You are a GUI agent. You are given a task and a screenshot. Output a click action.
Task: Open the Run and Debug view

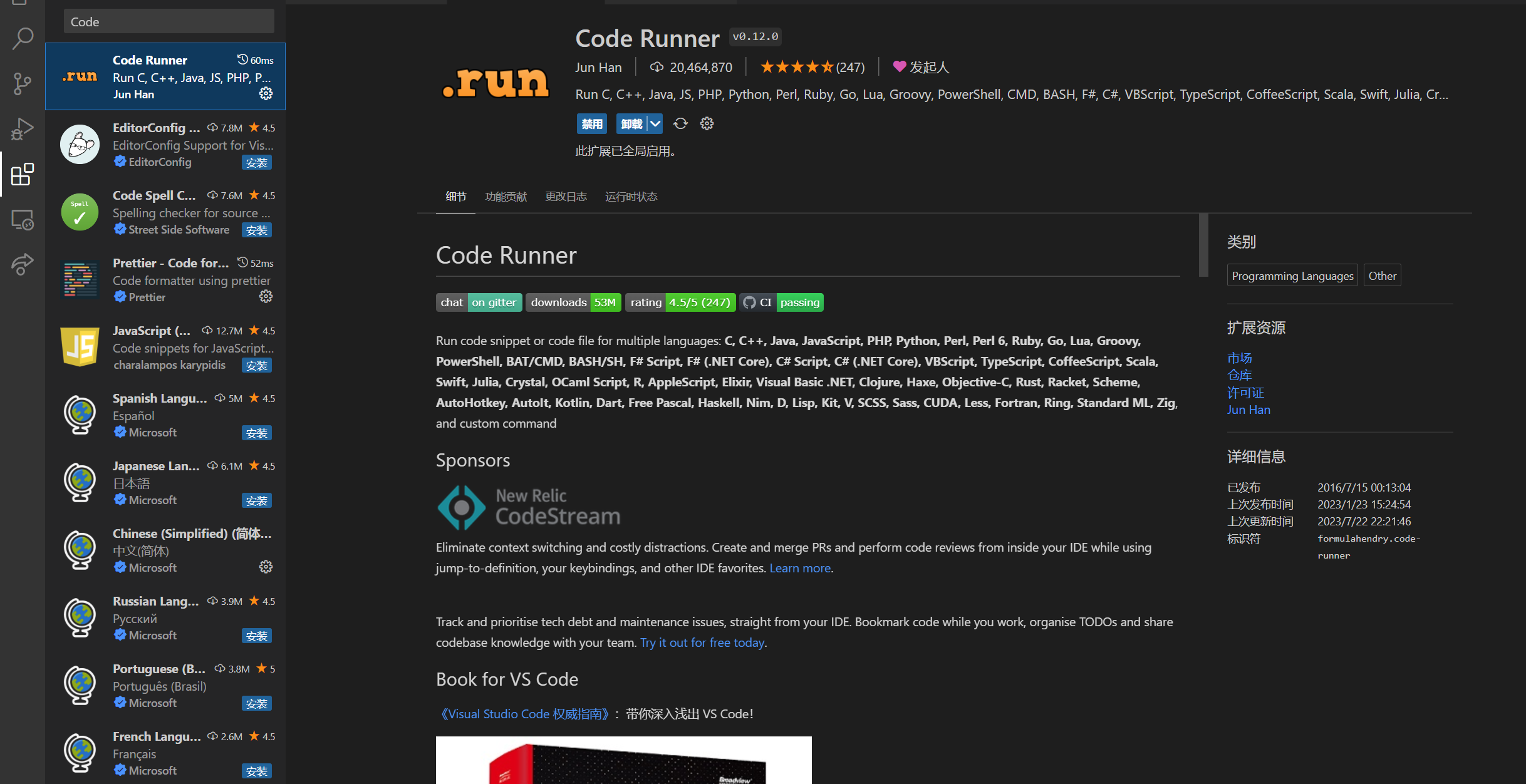23,128
